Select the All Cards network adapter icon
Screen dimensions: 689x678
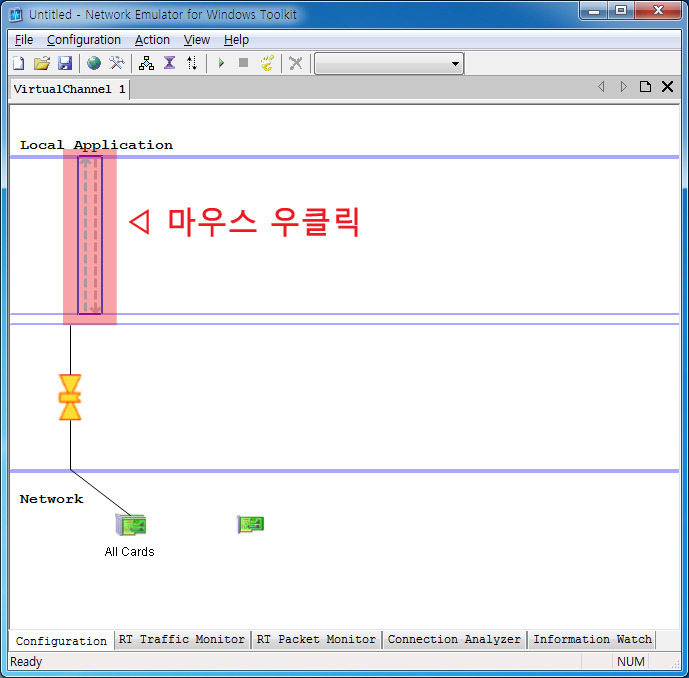(x=131, y=525)
